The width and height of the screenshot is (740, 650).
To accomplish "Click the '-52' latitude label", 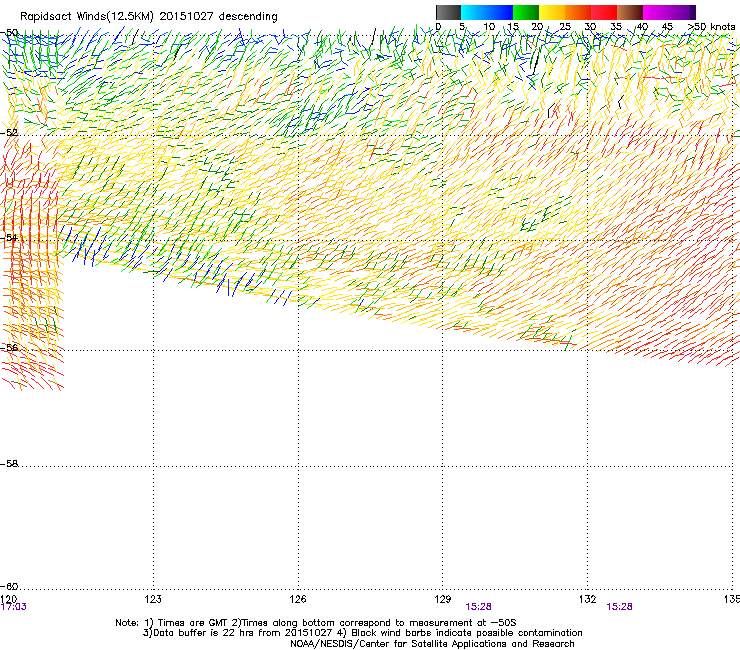I will [x=9, y=133].
